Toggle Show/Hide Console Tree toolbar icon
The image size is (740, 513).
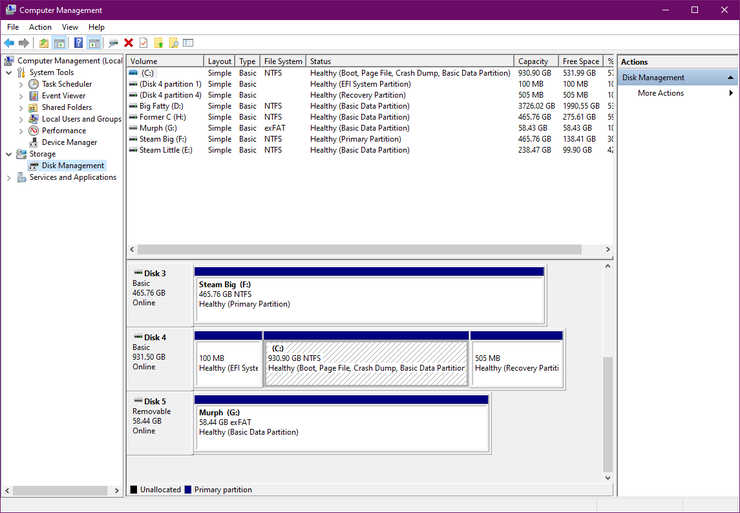click(59, 43)
